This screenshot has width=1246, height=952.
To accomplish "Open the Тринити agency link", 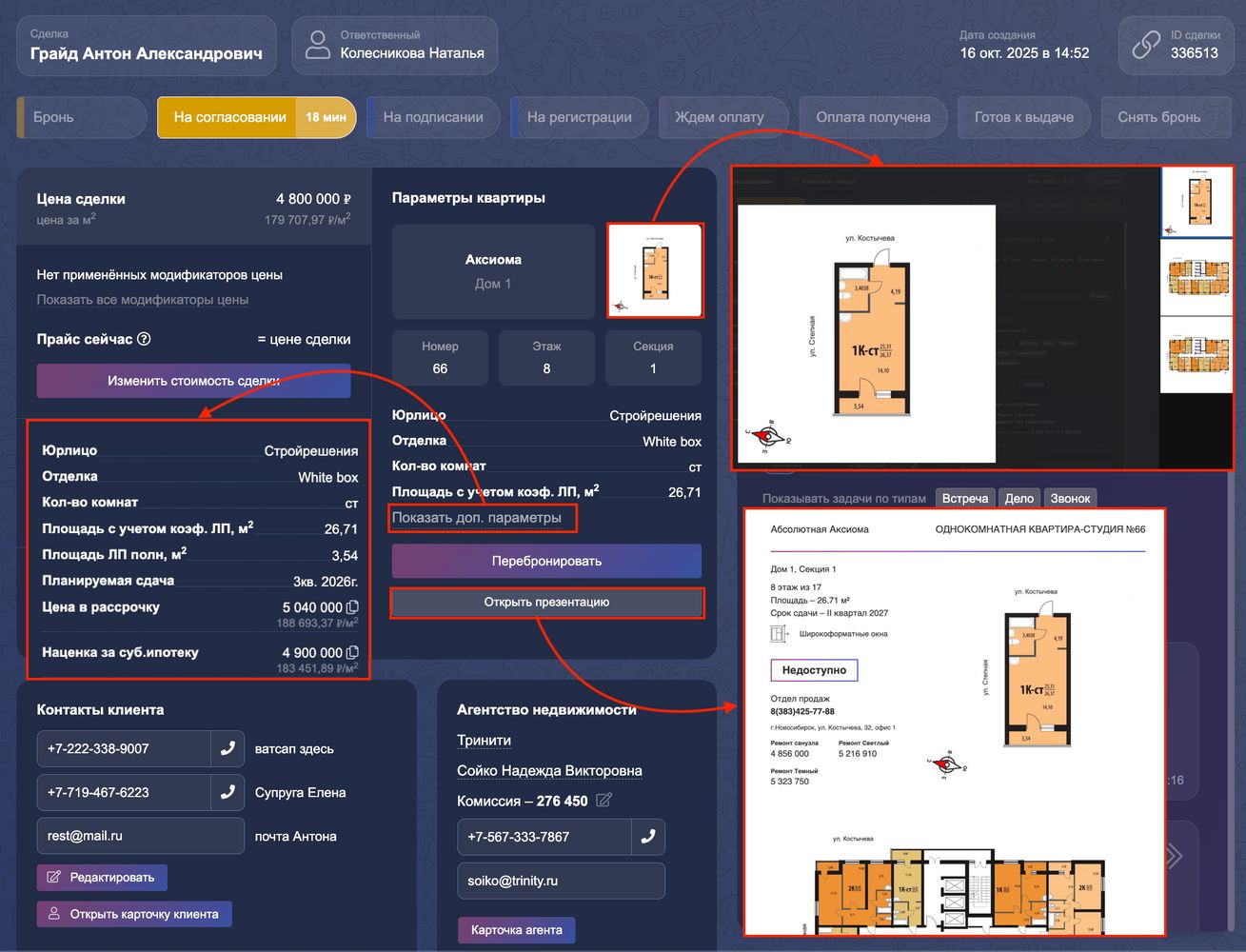I will (x=485, y=741).
